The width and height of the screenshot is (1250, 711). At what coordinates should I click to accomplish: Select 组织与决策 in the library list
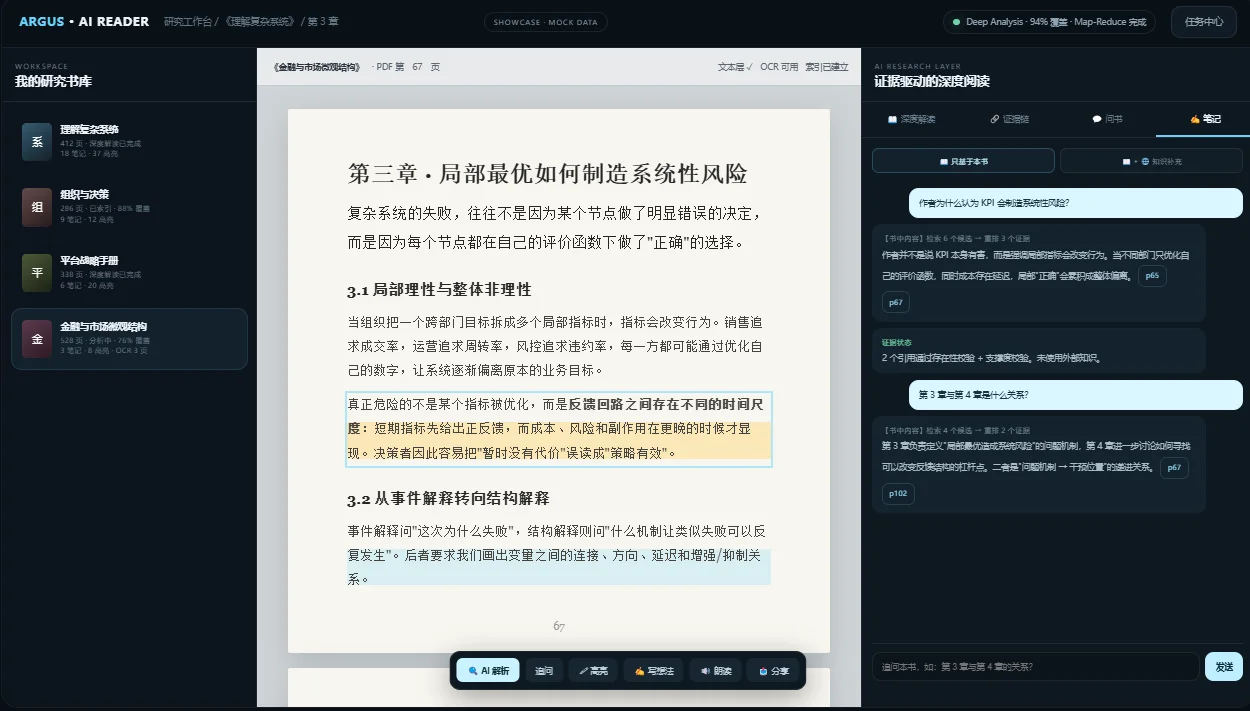click(x=129, y=207)
